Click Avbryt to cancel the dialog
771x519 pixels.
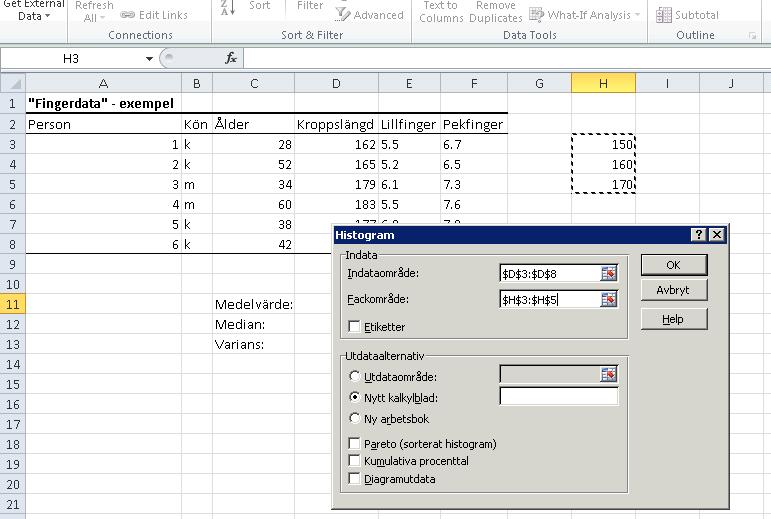tap(674, 290)
